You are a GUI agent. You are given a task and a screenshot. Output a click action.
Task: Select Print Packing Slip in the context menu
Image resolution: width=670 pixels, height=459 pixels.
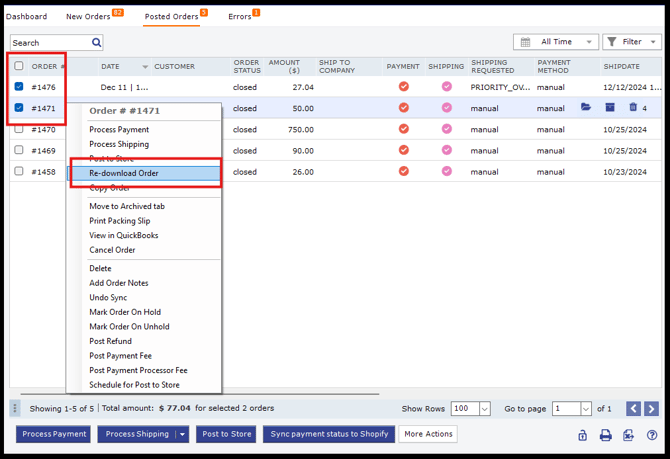point(120,221)
